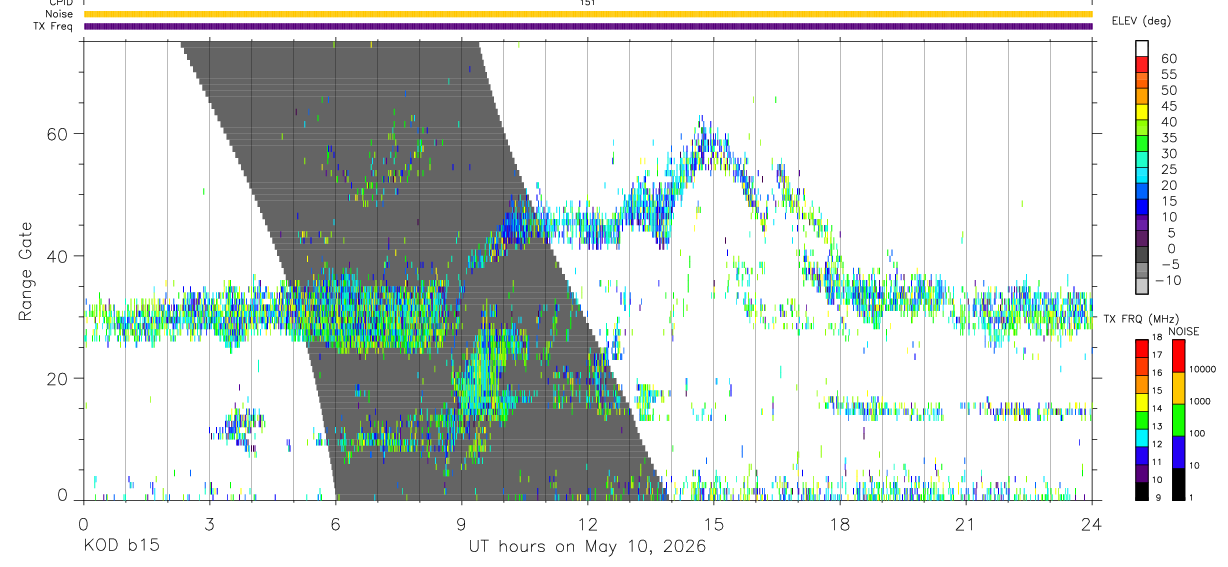Click the '24' tick on the UT hours axis
Image resolution: width=1228 pixels, height=567 pixels.
(x=1091, y=523)
